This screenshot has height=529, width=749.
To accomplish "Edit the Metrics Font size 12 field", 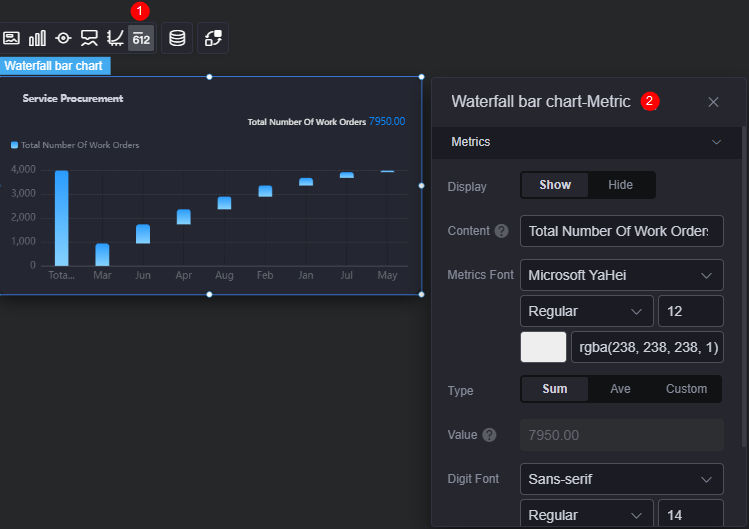I will (x=690, y=311).
